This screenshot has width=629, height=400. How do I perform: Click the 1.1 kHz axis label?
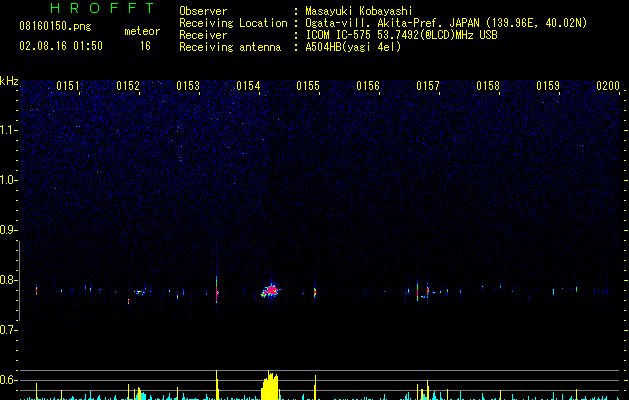tap(9, 130)
